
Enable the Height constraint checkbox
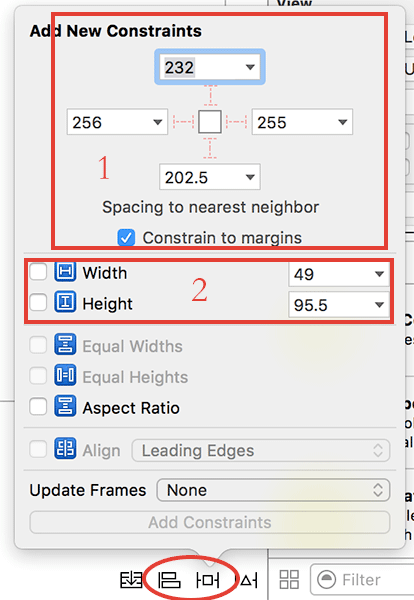(38, 303)
